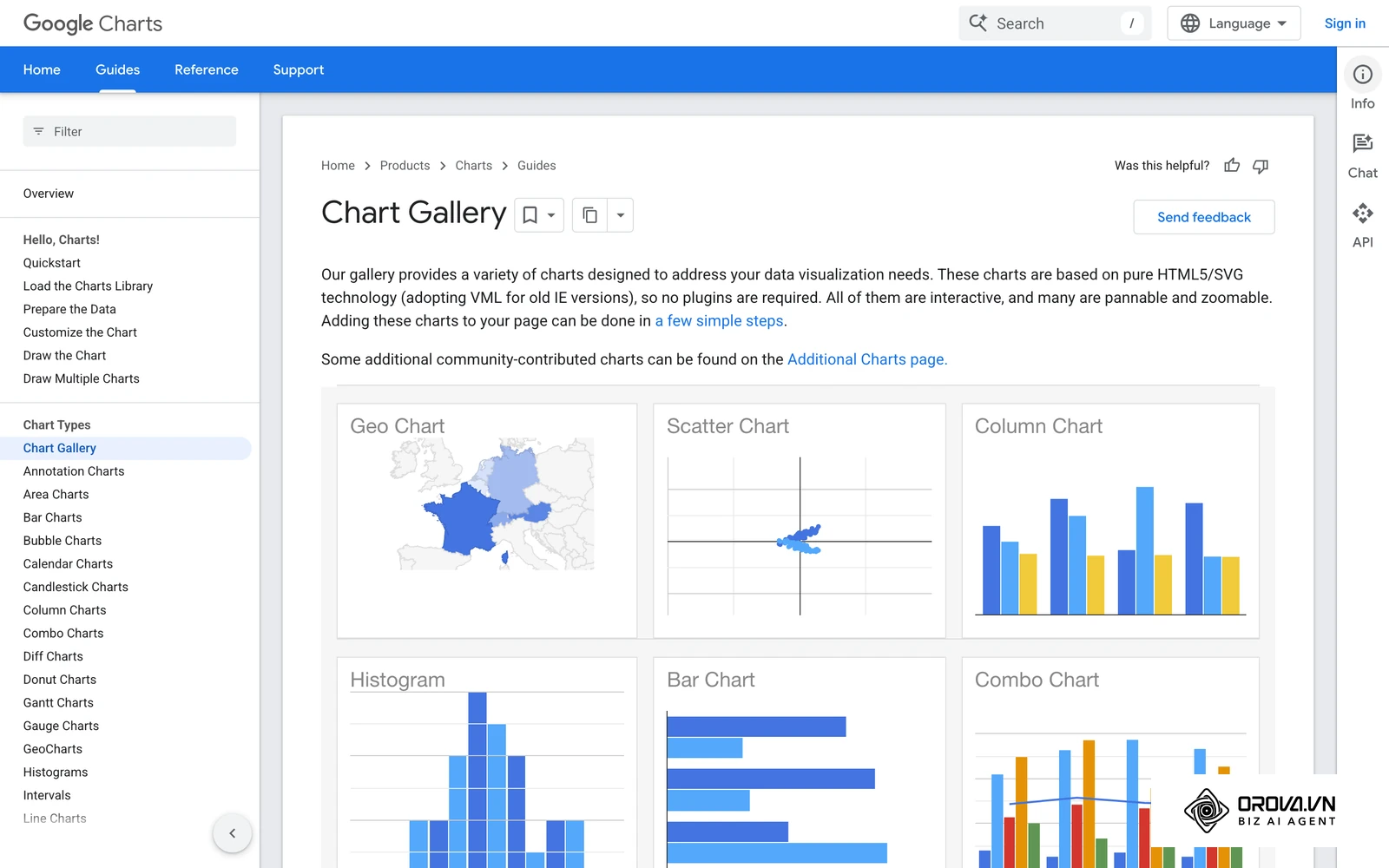Screen dimensions: 1389x868
Task: Click the Send feedback button
Action: pyautogui.click(x=1204, y=217)
